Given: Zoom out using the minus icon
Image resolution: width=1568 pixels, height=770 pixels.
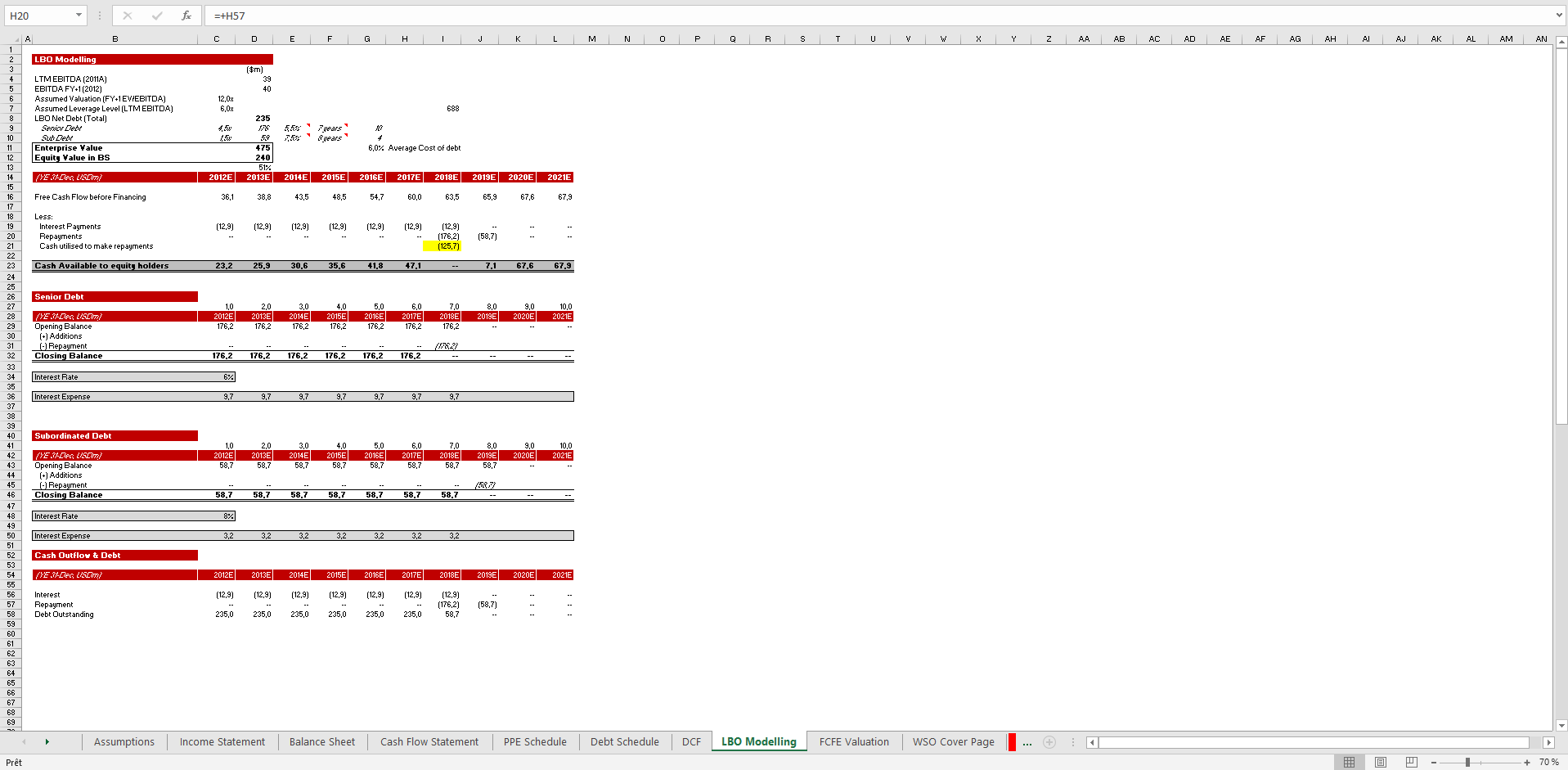Looking at the screenshot, I should [1434, 762].
